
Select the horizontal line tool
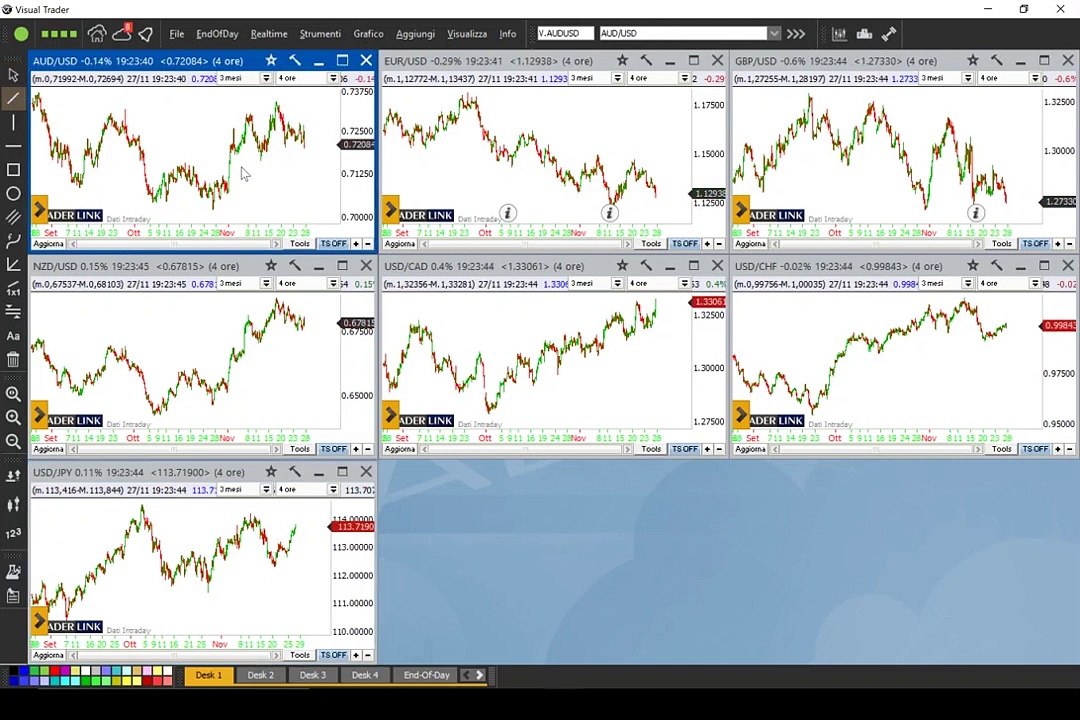(x=13, y=146)
